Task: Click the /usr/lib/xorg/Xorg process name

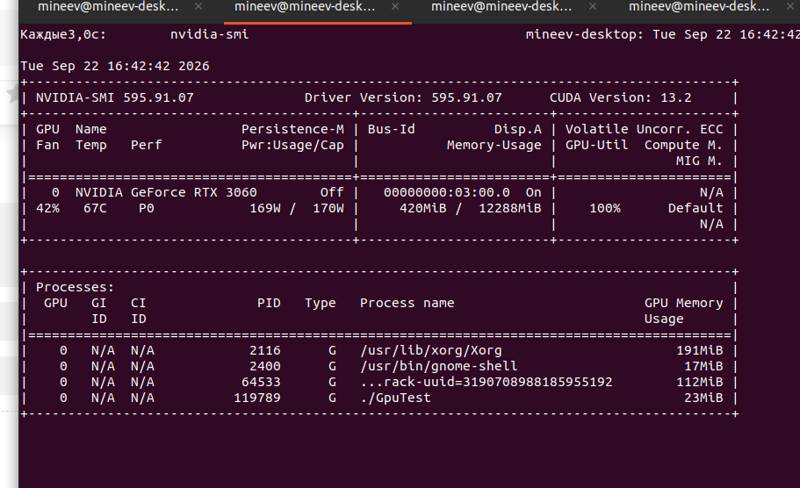Action: [431, 350]
